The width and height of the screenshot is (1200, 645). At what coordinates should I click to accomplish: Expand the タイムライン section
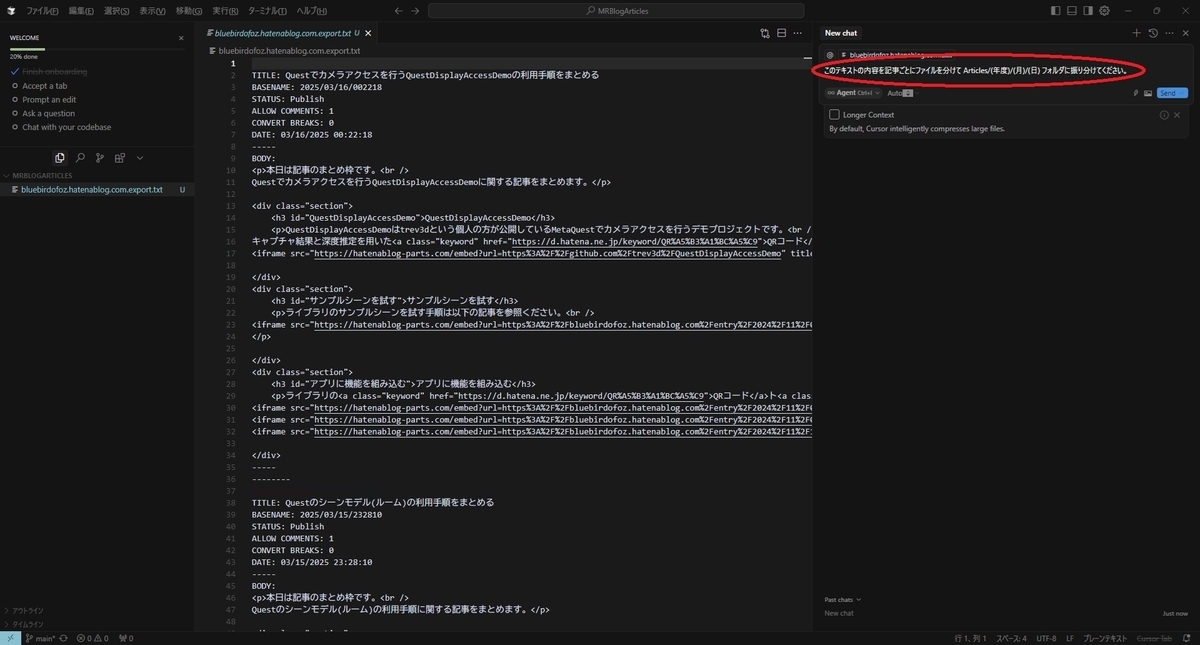coord(28,623)
